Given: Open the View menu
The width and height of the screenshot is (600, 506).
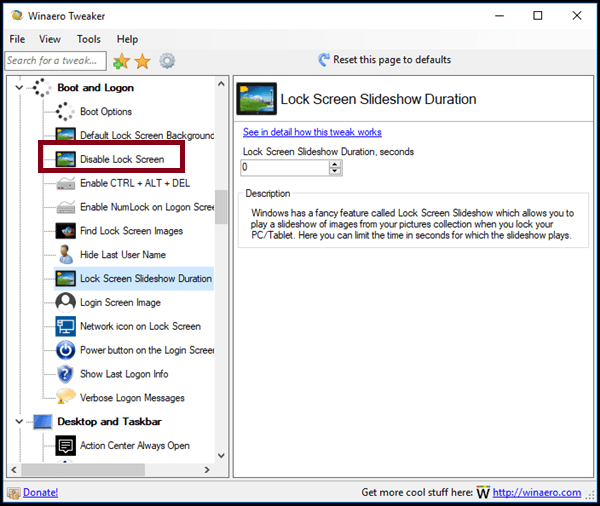Looking at the screenshot, I should click(50, 39).
